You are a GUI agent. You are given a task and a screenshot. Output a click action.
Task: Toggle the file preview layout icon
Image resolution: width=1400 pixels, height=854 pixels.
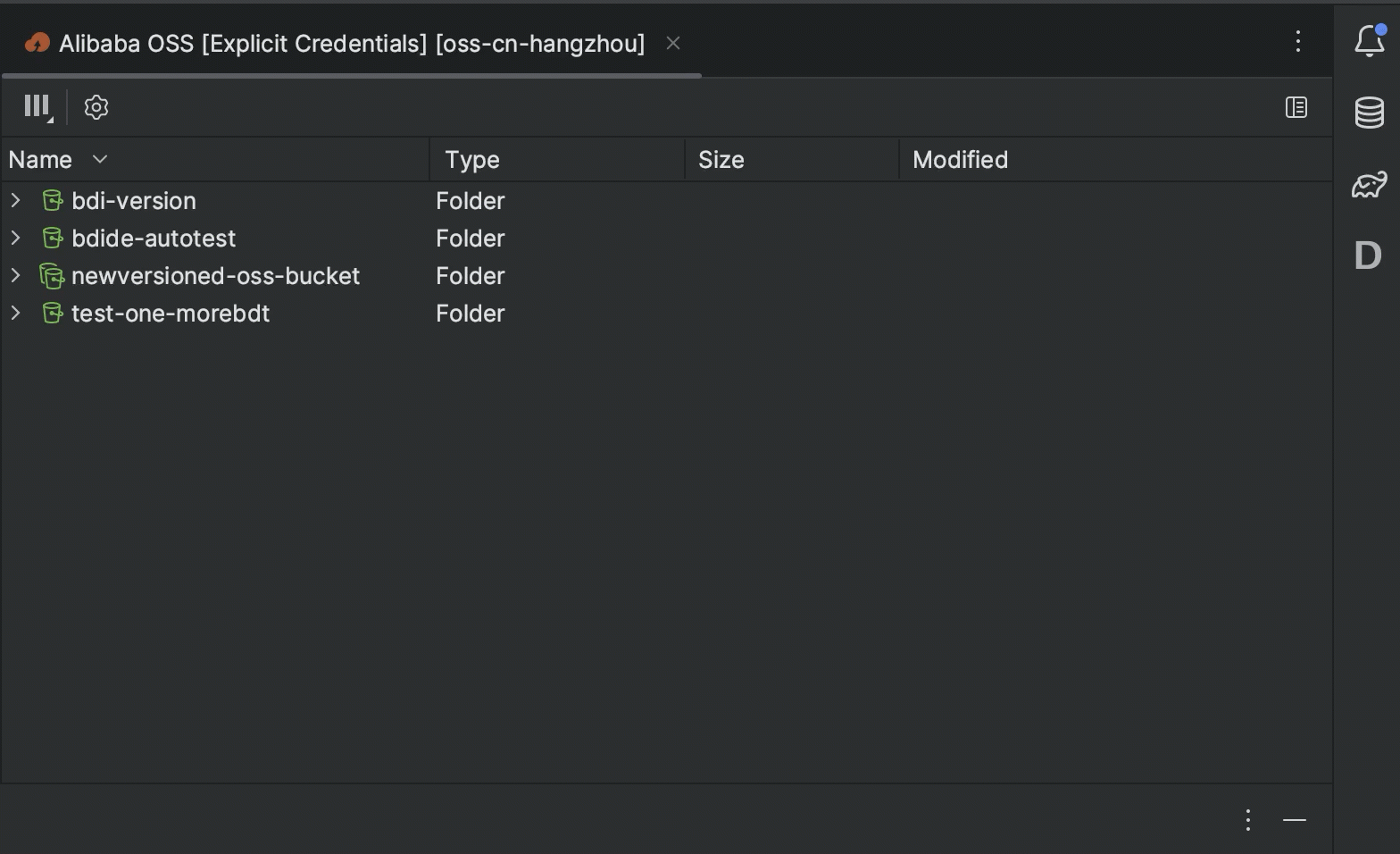click(1296, 107)
